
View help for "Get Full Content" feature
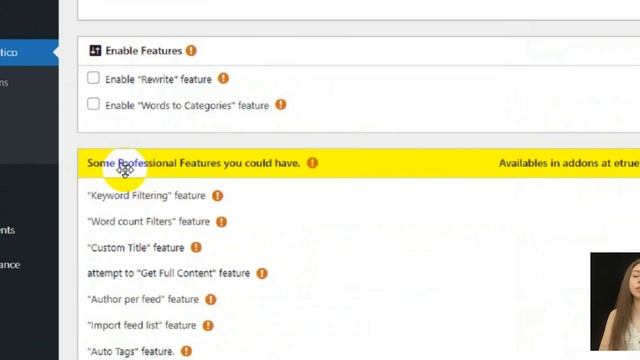coord(262,273)
